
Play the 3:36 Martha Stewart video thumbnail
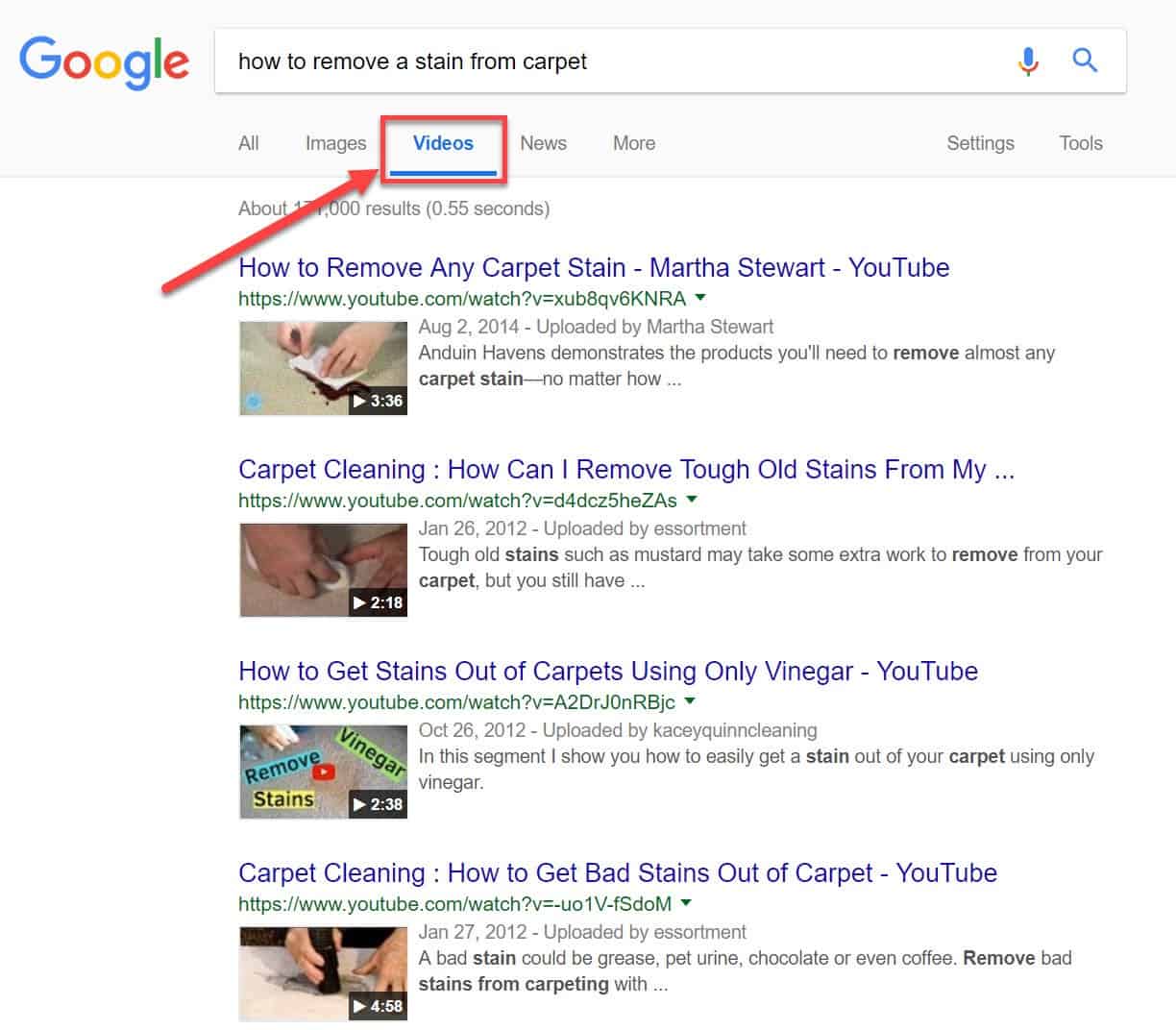[323, 368]
